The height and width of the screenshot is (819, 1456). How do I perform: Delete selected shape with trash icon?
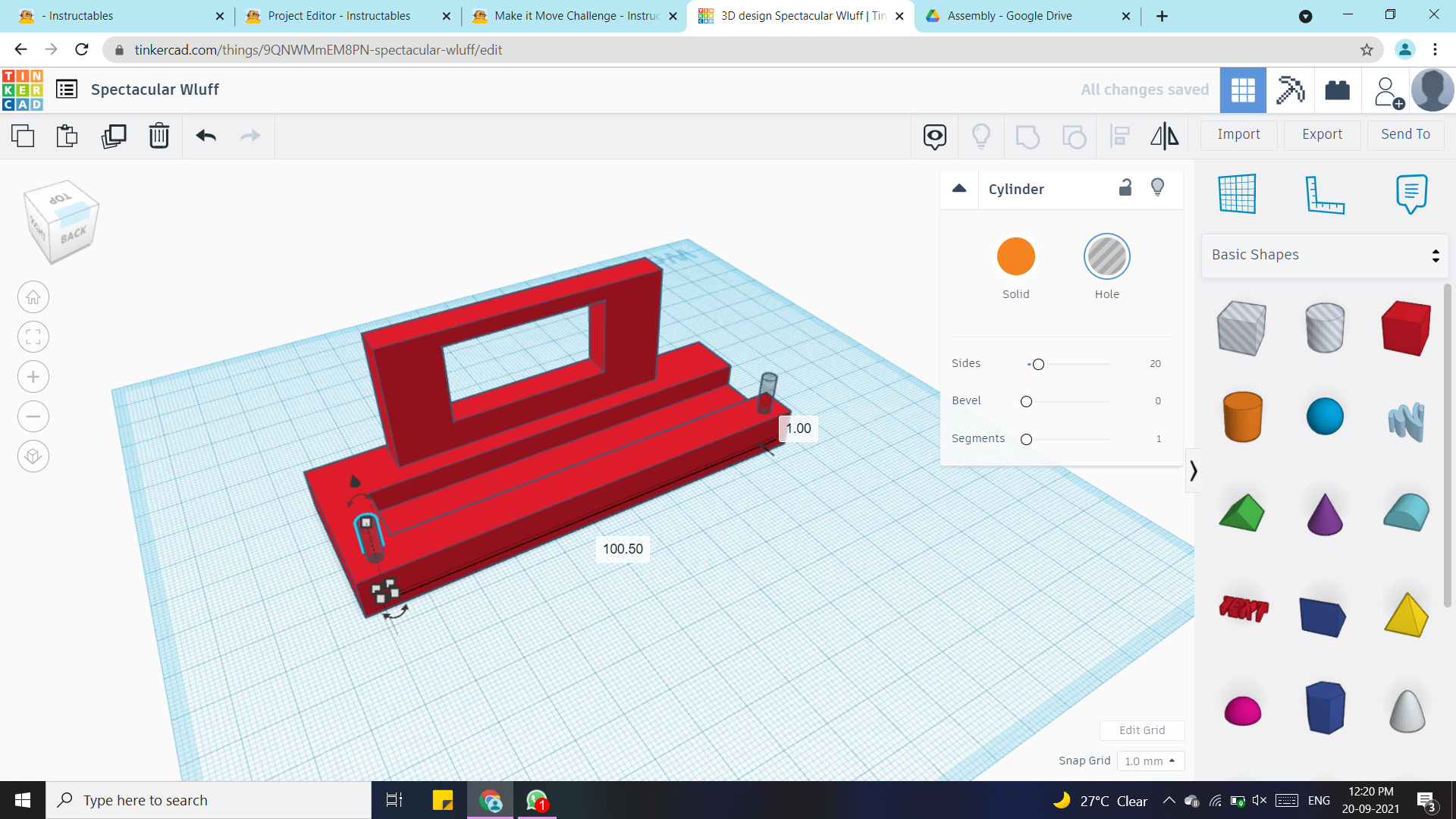point(159,136)
